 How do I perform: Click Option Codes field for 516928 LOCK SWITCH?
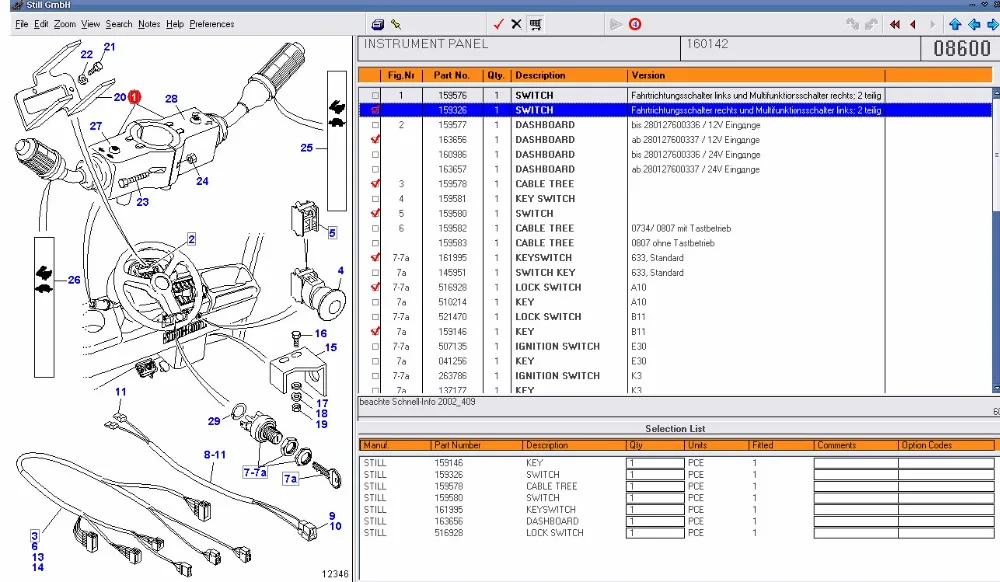946,533
